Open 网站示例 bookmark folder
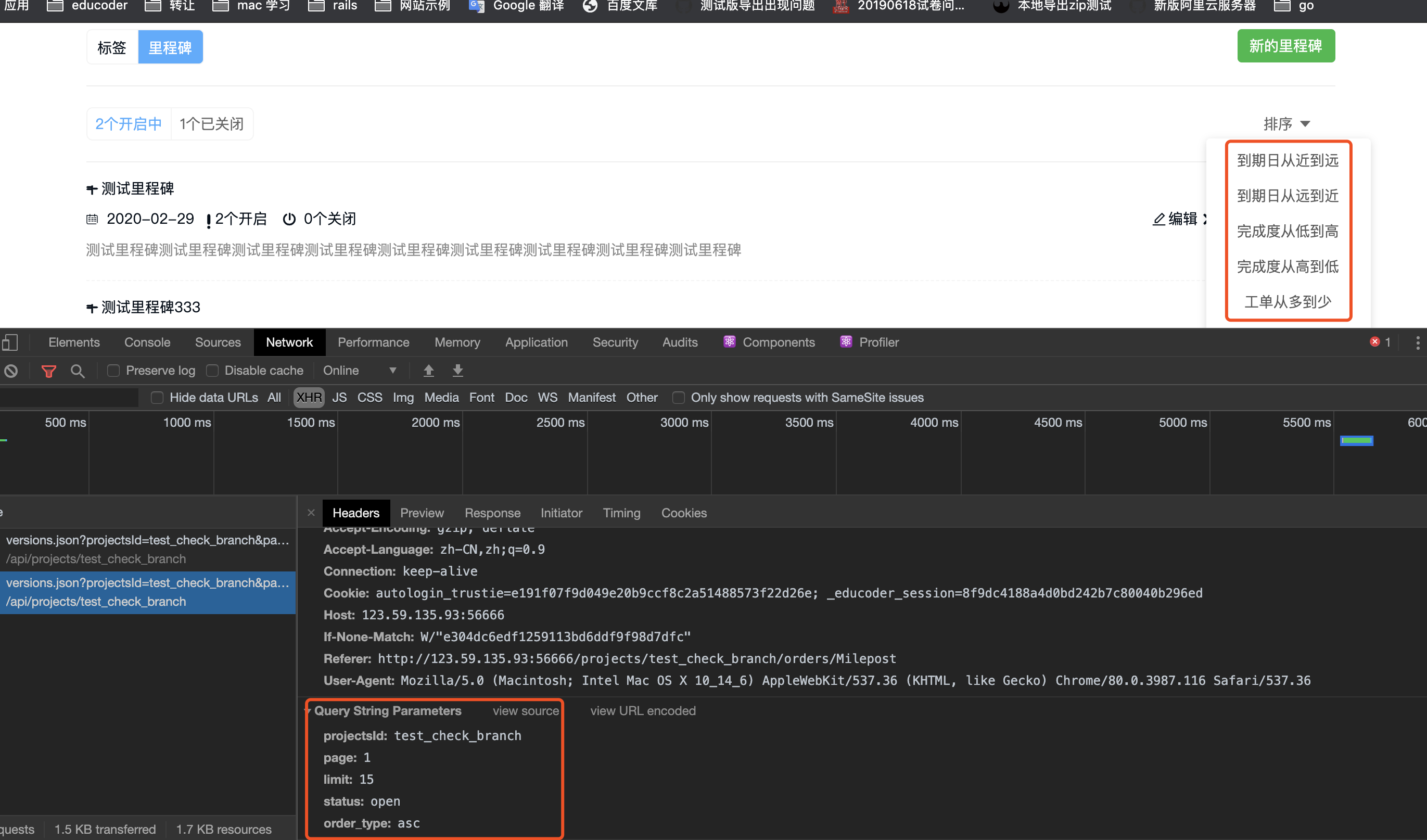Screen dimensions: 1427x840 [x=412, y=6]
